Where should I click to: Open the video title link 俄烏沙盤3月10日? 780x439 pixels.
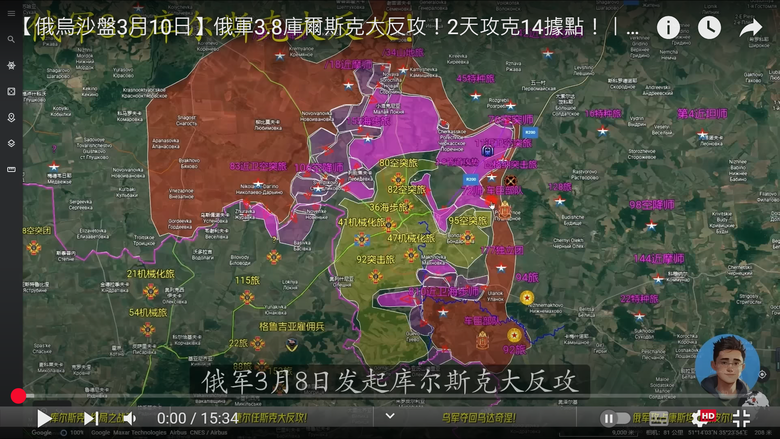tap(329, 27)
